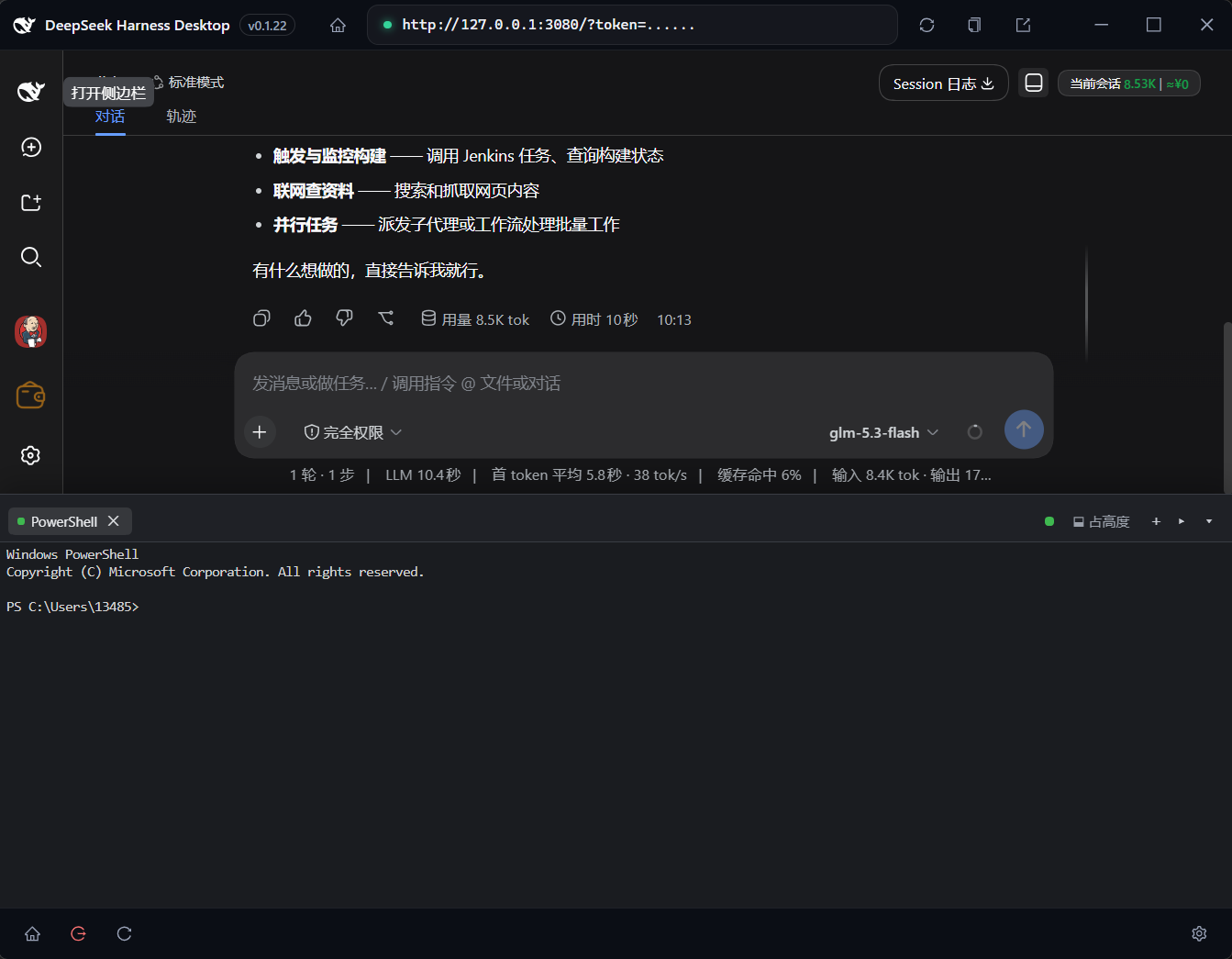Click the 10:13 timestamp

click(x=674, y=319)
